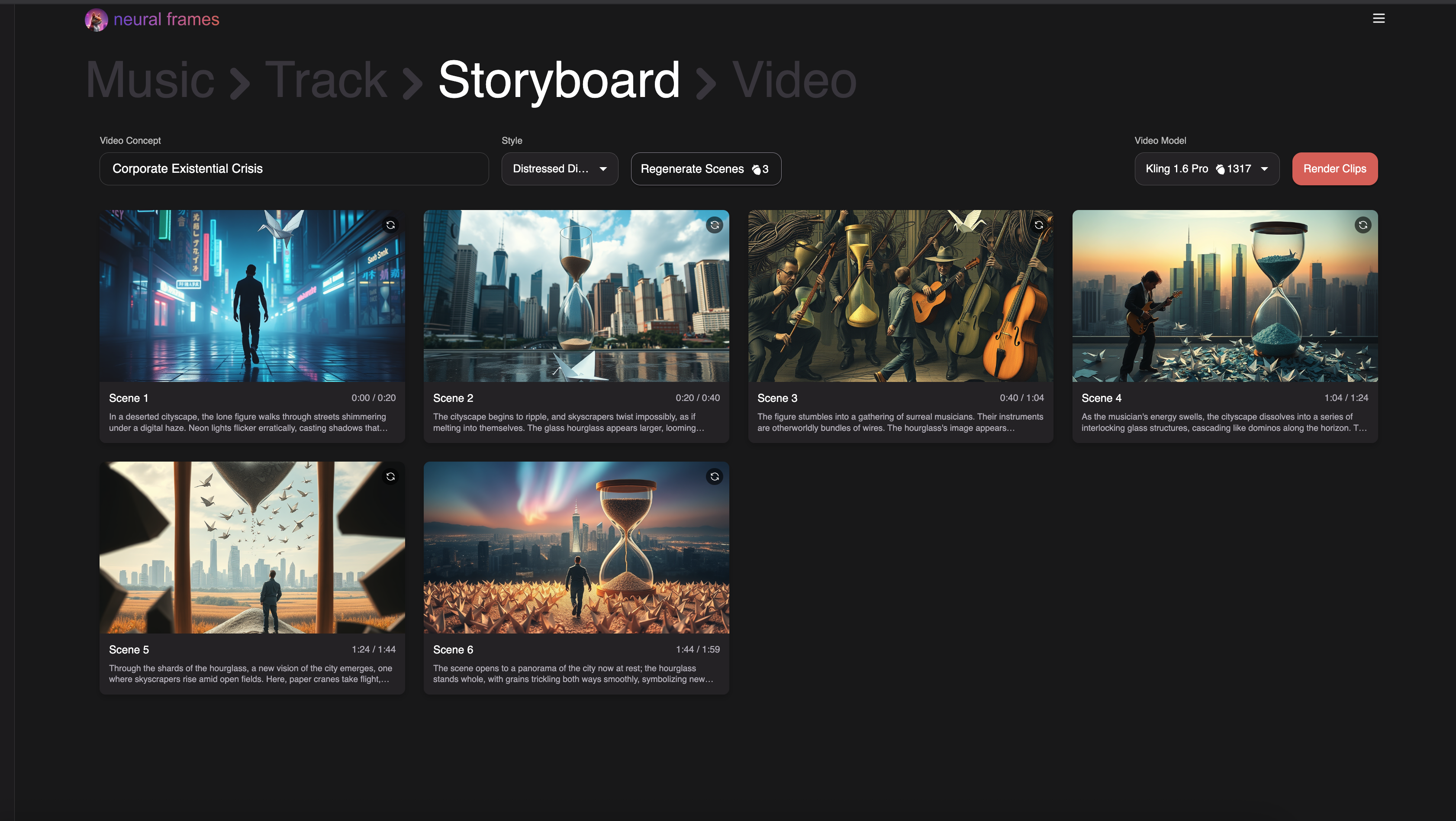Screen dimensions: 1456x821
Task: Open the Kling 1.6 Pro model dropdown
Action: click(1206, 168)
